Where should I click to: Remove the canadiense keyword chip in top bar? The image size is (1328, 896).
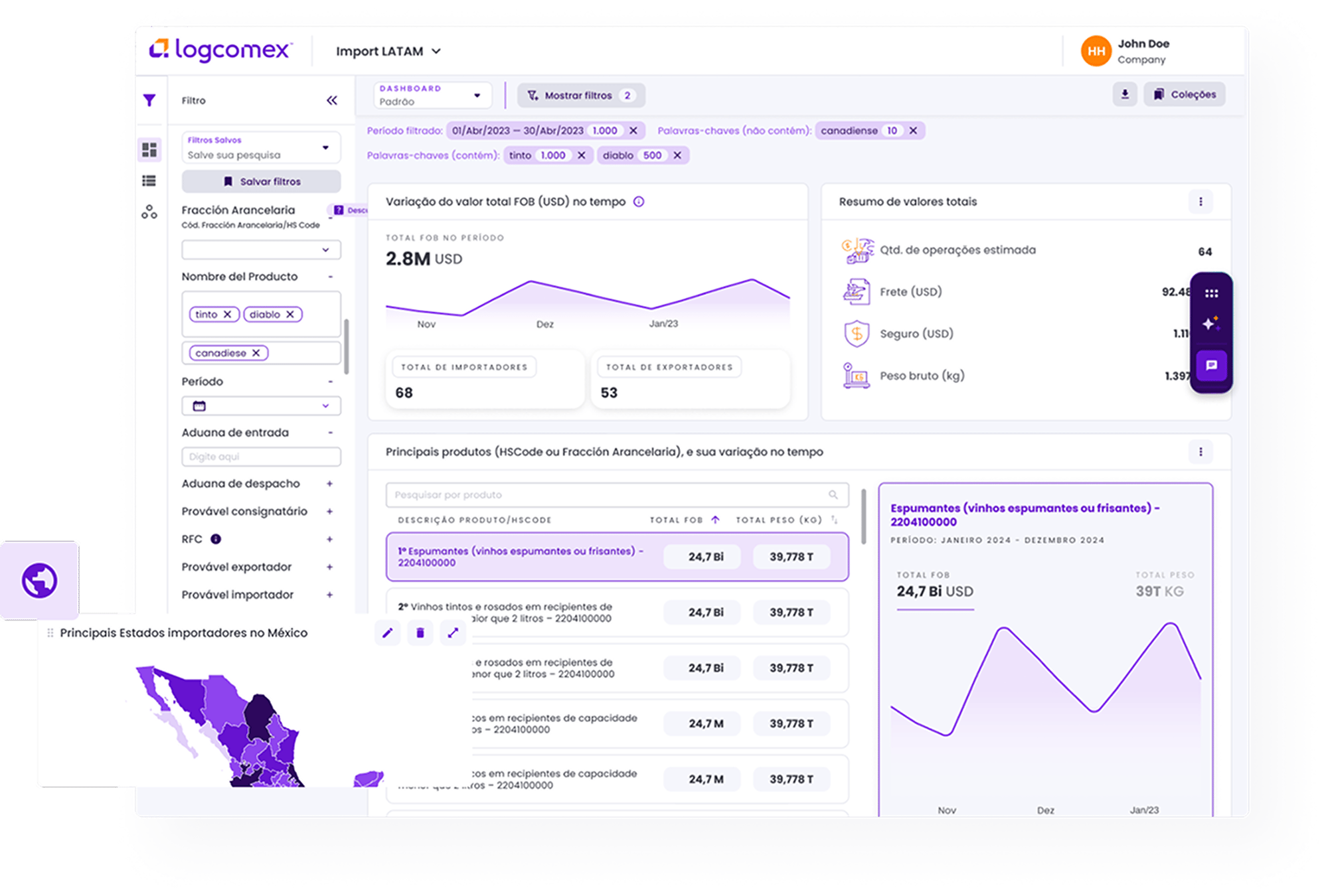913,131
